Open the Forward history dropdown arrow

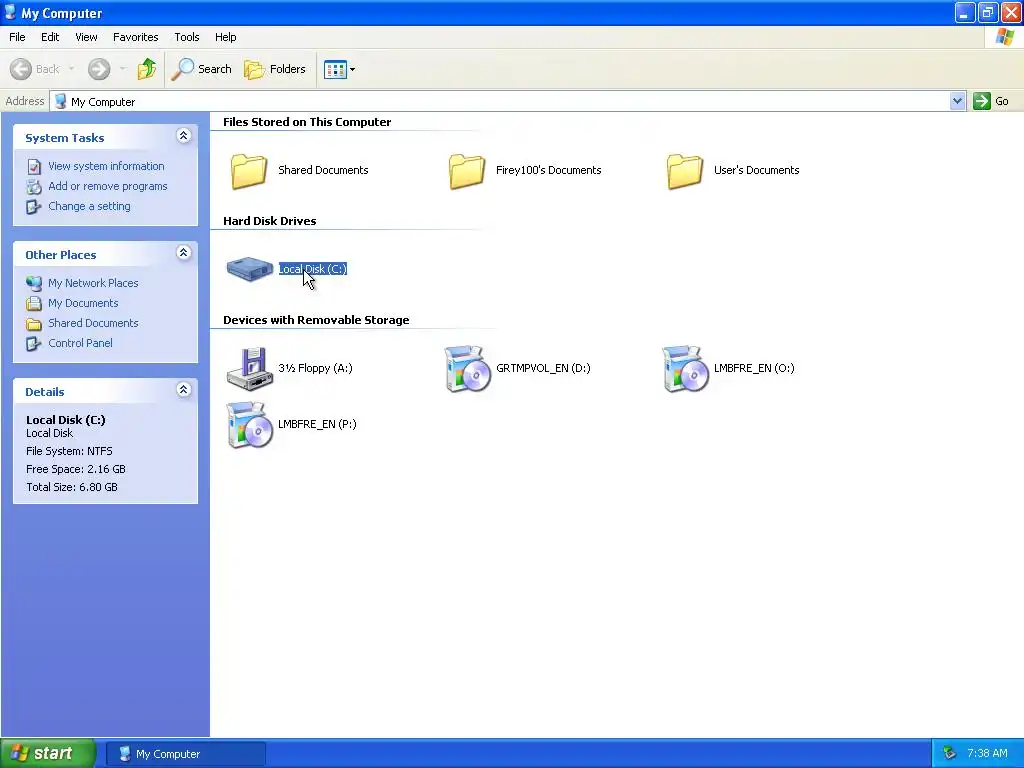[x=122, y=69]
